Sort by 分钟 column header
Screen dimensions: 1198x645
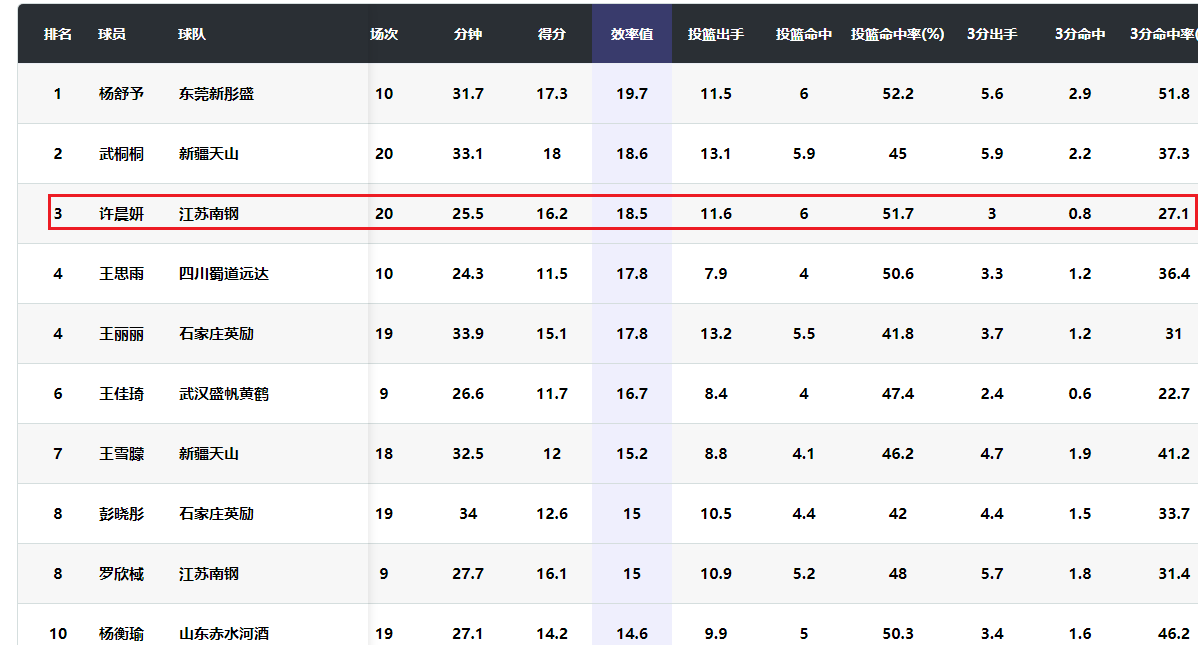pyautogui.click(x=468, y=34)
